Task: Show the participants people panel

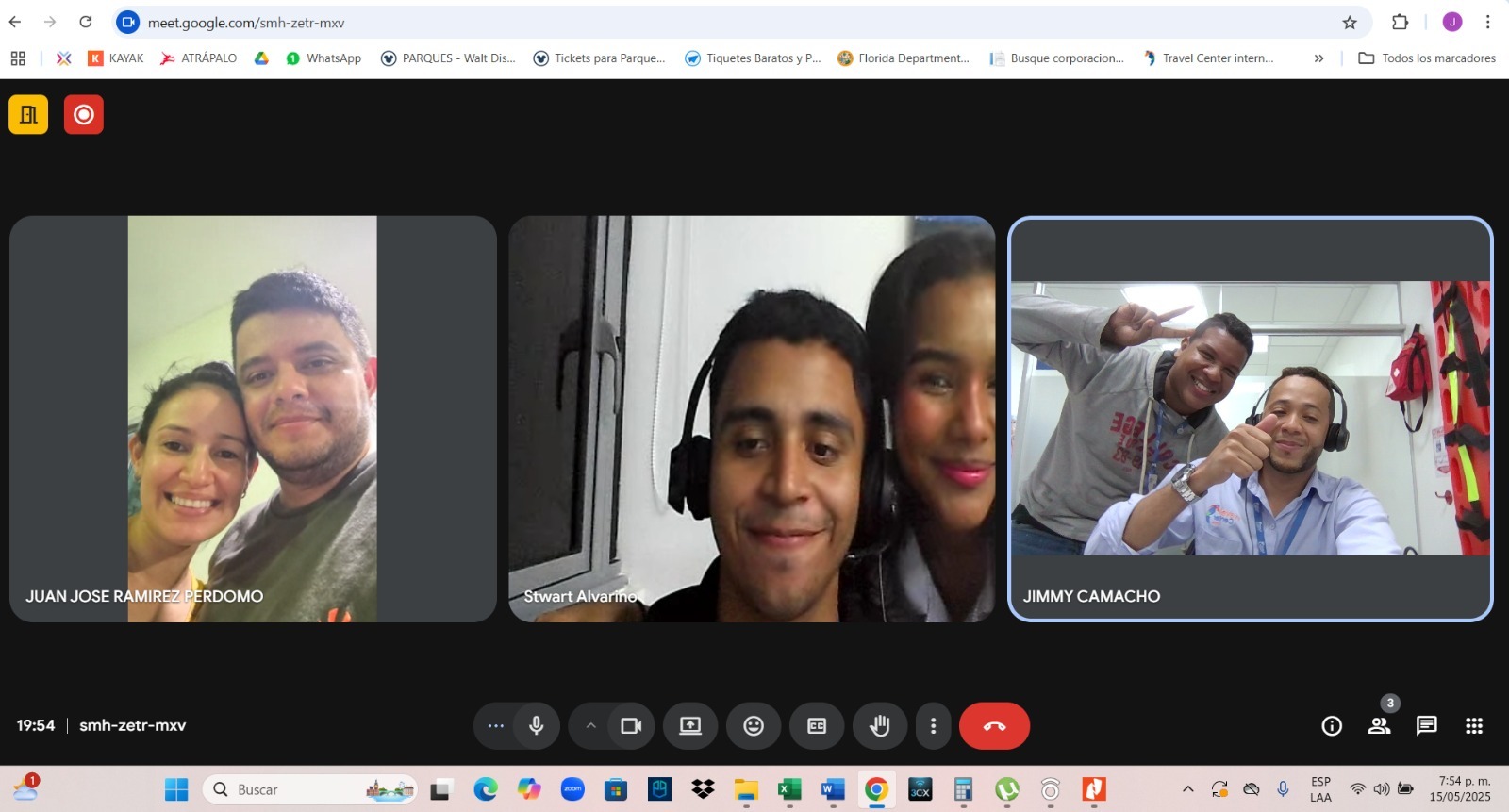Action: coord(1379,725)
